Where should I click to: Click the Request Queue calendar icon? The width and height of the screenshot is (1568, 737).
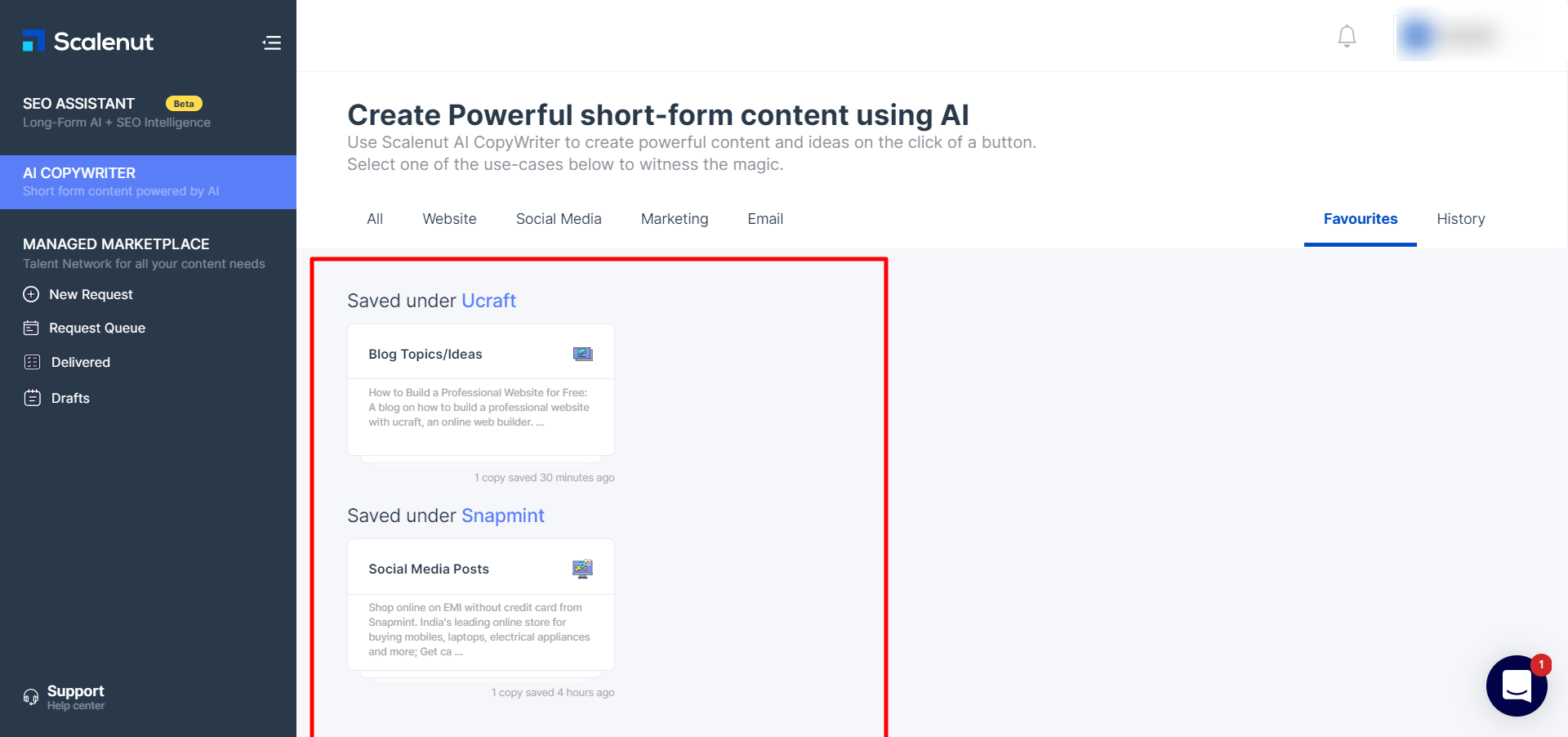tap(31, 328)
